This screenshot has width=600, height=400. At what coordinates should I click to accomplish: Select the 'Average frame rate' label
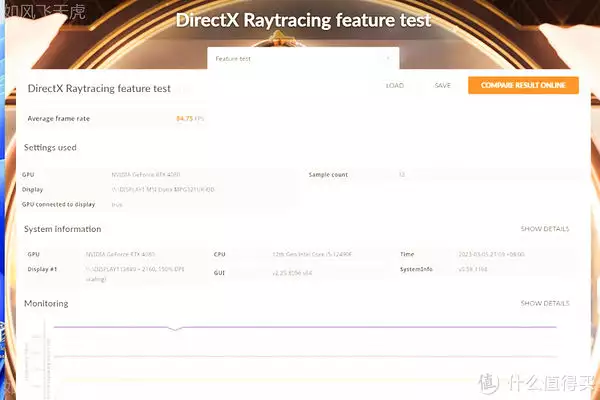[x=59, y=119]
